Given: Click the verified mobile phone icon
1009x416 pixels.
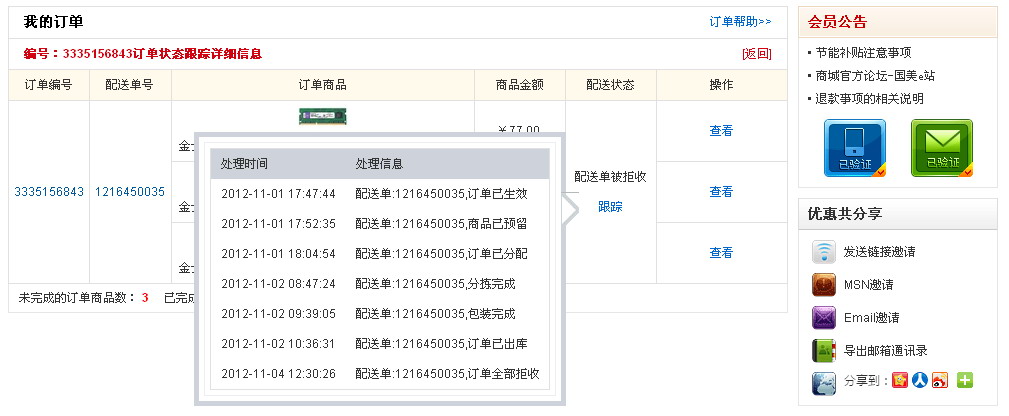Looking at the screenshot, I should [x=854, y=148].
